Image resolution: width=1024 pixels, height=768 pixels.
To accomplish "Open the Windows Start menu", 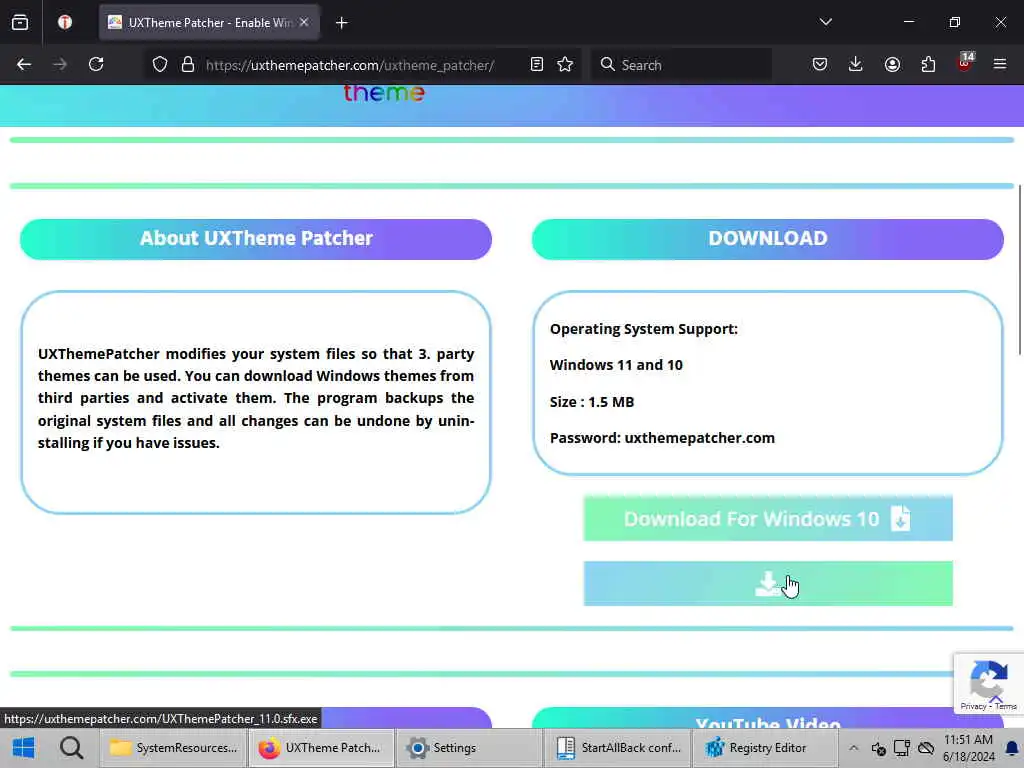I will click(x=24, y=748).
